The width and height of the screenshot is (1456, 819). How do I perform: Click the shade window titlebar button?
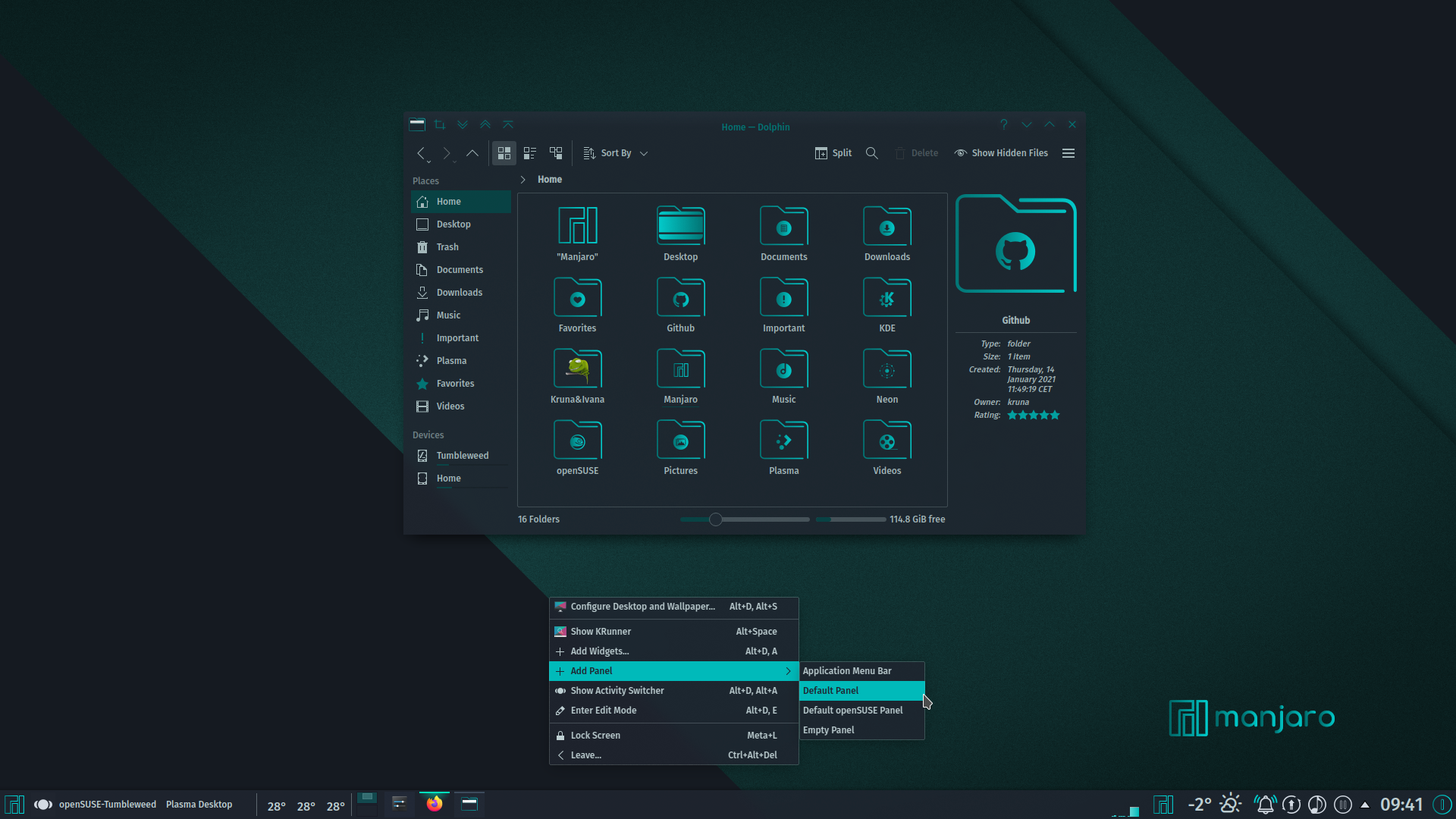point(508,124)
